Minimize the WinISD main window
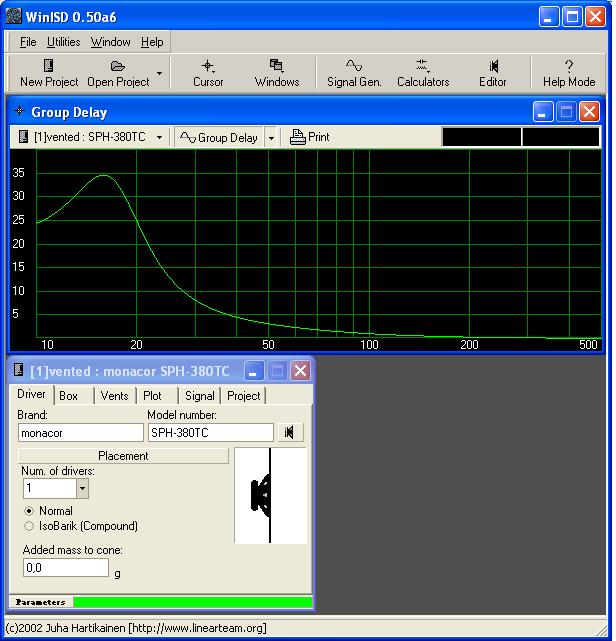616x641 pixels. [x=549, y=17]
